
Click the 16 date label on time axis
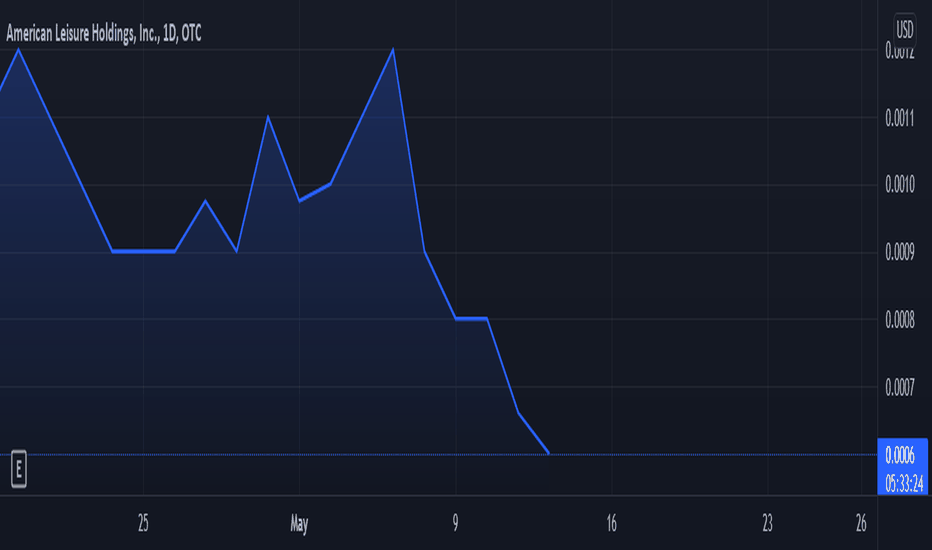[612, 523]
